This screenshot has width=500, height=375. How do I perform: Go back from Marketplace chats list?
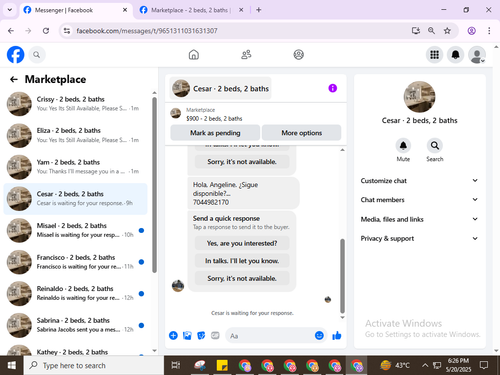coord(14,79)
